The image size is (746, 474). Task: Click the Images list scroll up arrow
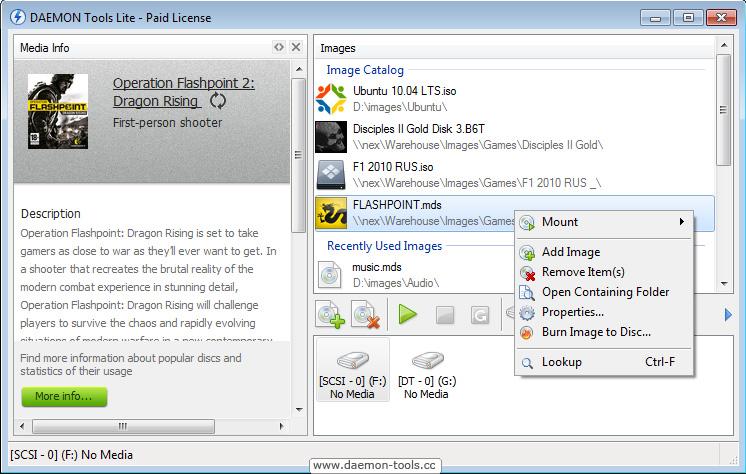pos(724,45)
